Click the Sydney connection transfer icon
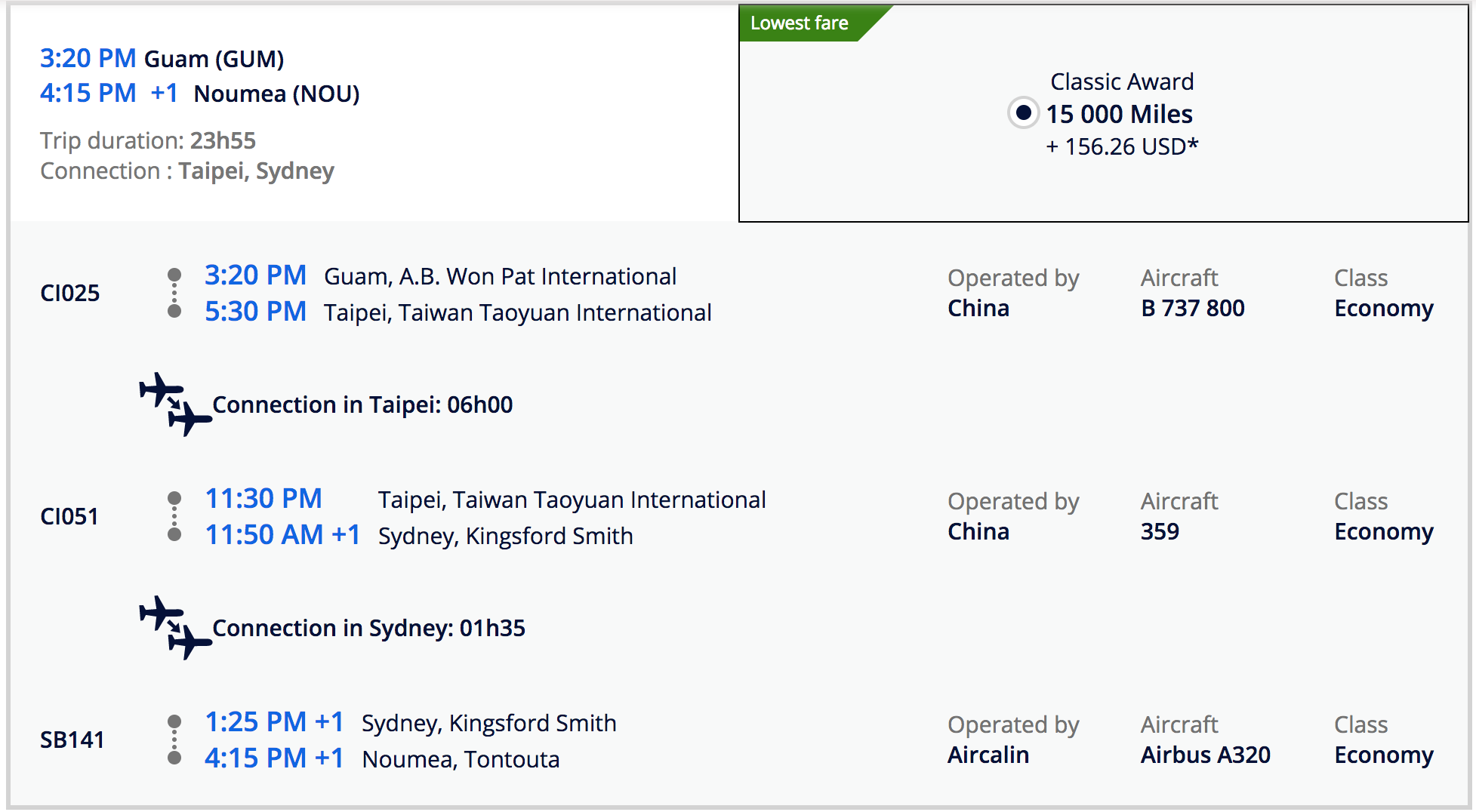The image size is (1476, 812). coord(174,628)
